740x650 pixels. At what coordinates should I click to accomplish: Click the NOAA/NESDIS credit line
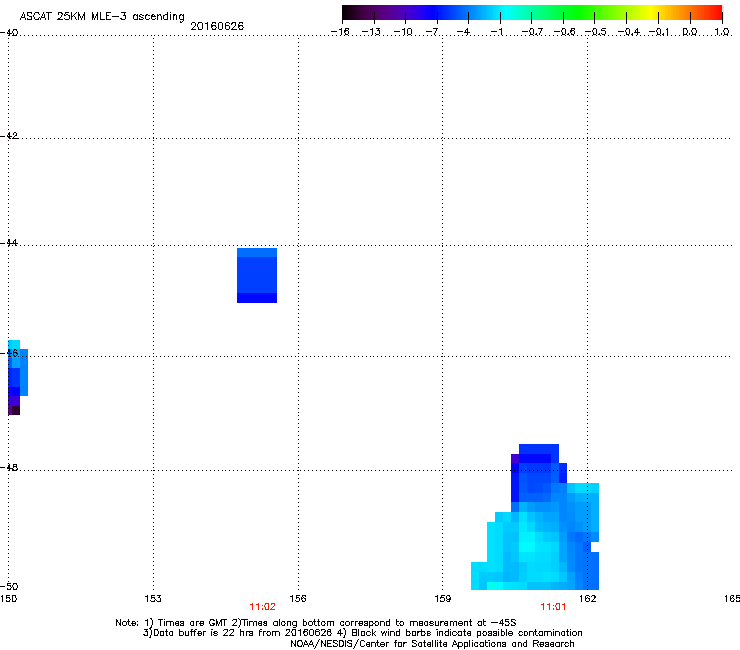click(x=432, y=644)
